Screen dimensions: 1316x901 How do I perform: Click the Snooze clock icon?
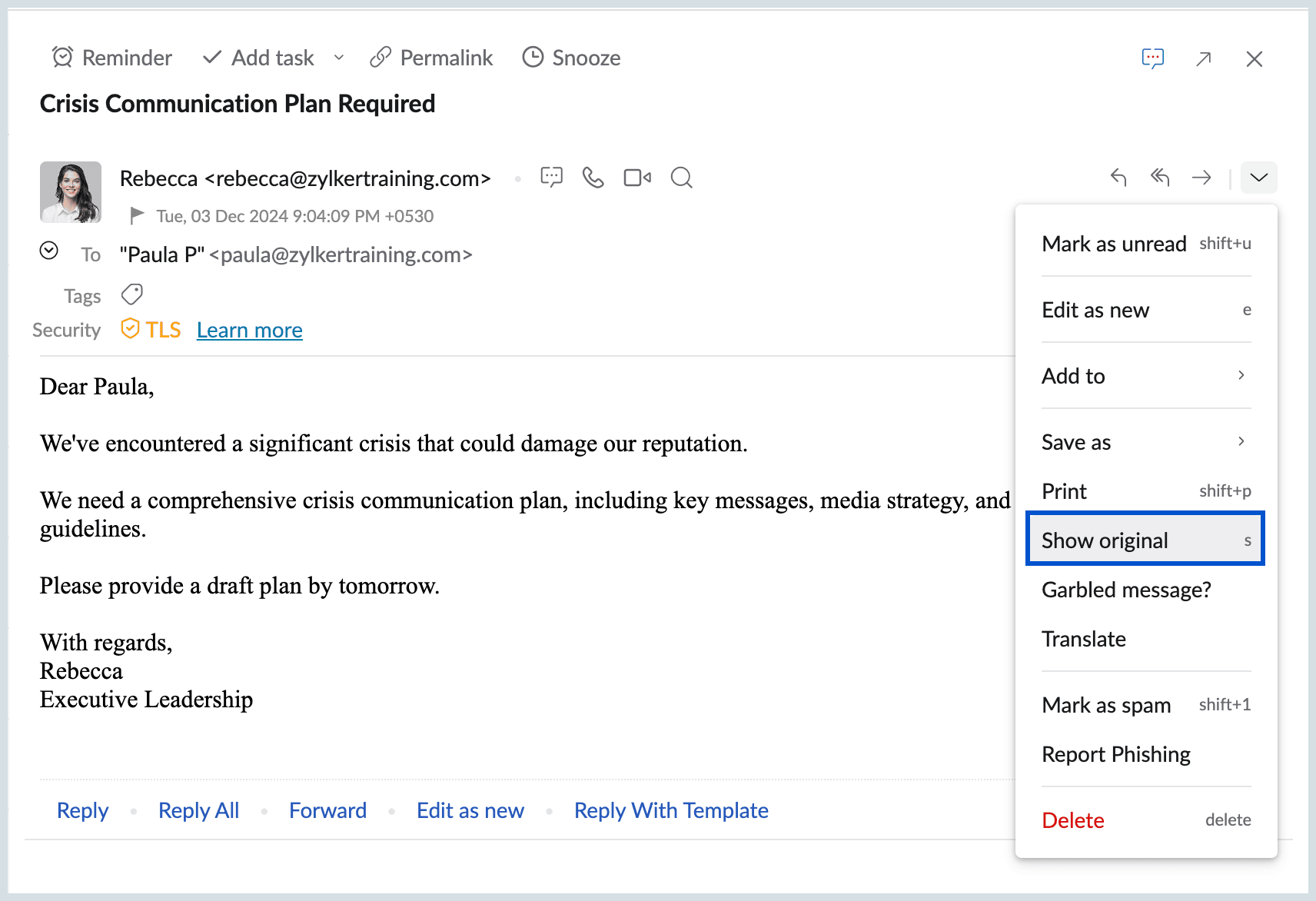533,58
